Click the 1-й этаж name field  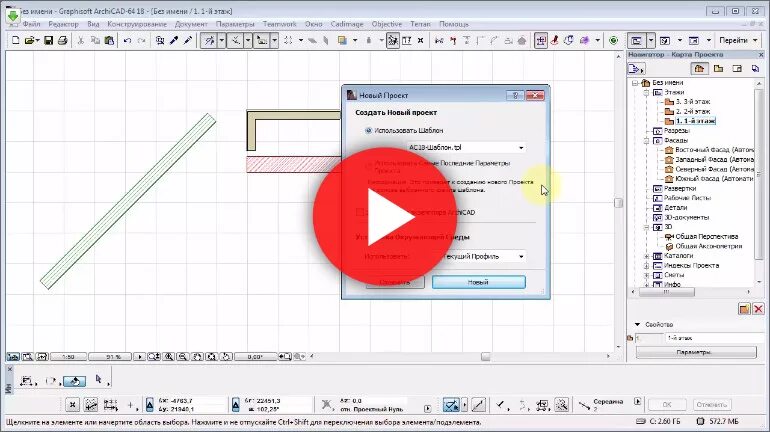pyautogui.click(x=715, y=338)
